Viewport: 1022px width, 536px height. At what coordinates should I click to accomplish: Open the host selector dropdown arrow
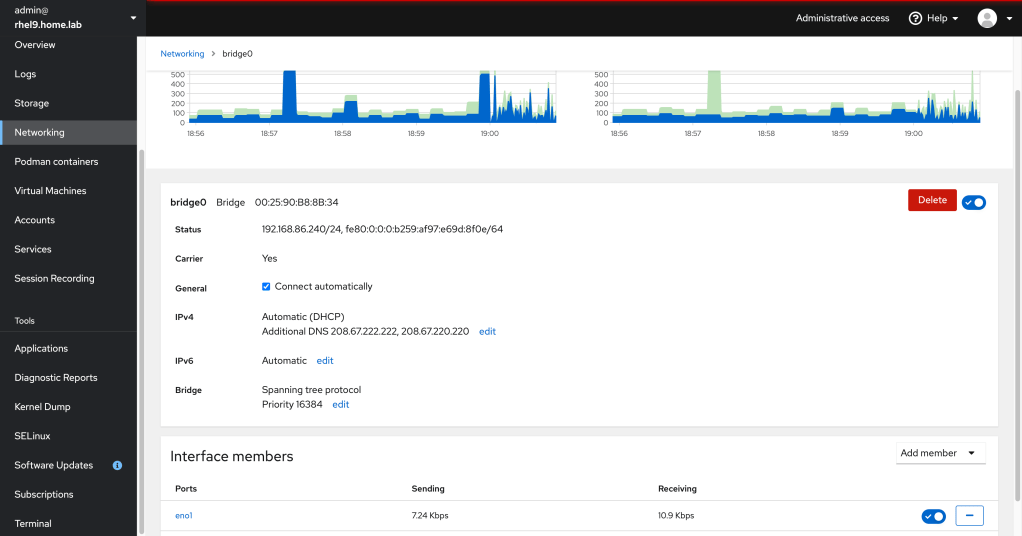pyautogui.click(x=134, y=18)
